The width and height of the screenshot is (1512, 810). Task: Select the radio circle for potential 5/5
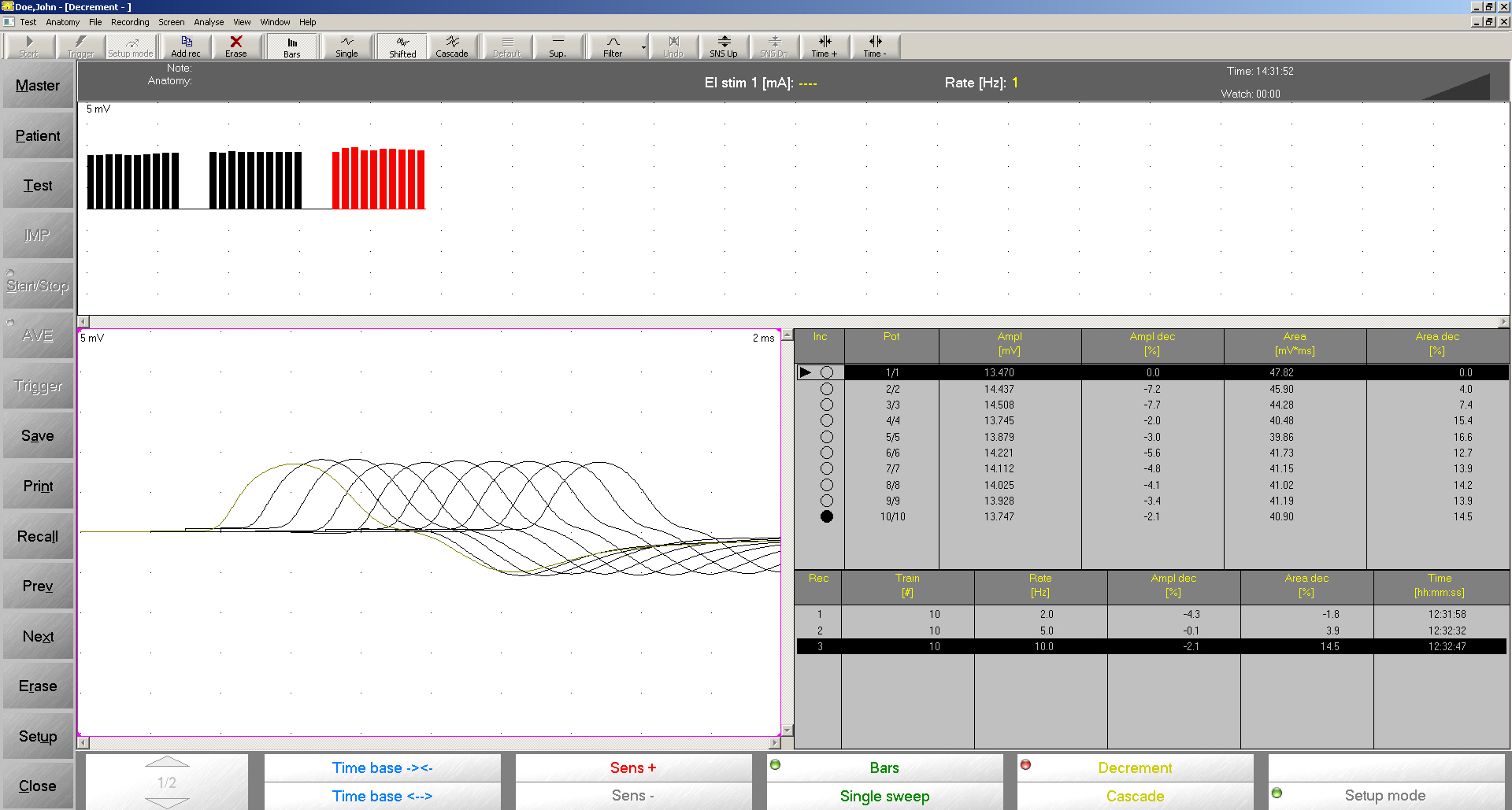click(827, 437)
